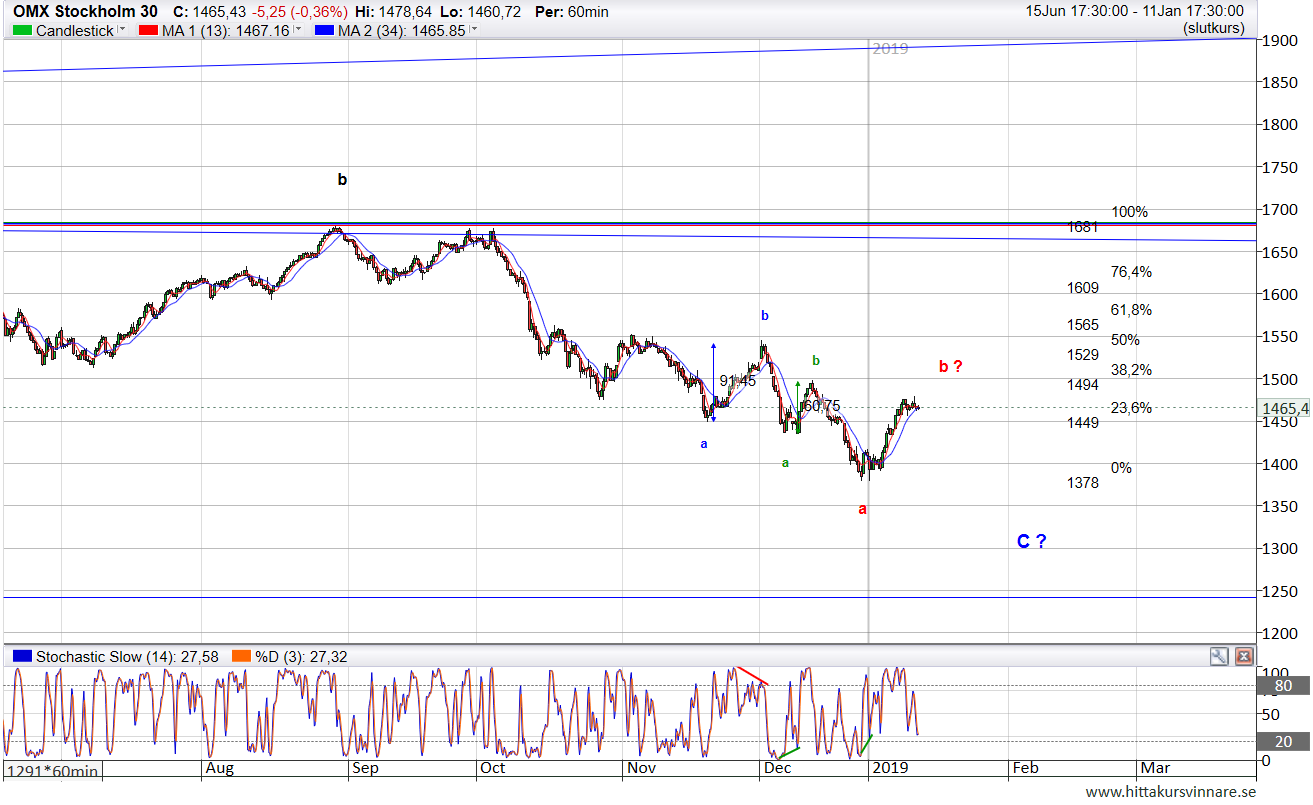
Task: Open the Candlestick chart type dropdown arrow
Action: pyautogui.click(x=122, y=30)
